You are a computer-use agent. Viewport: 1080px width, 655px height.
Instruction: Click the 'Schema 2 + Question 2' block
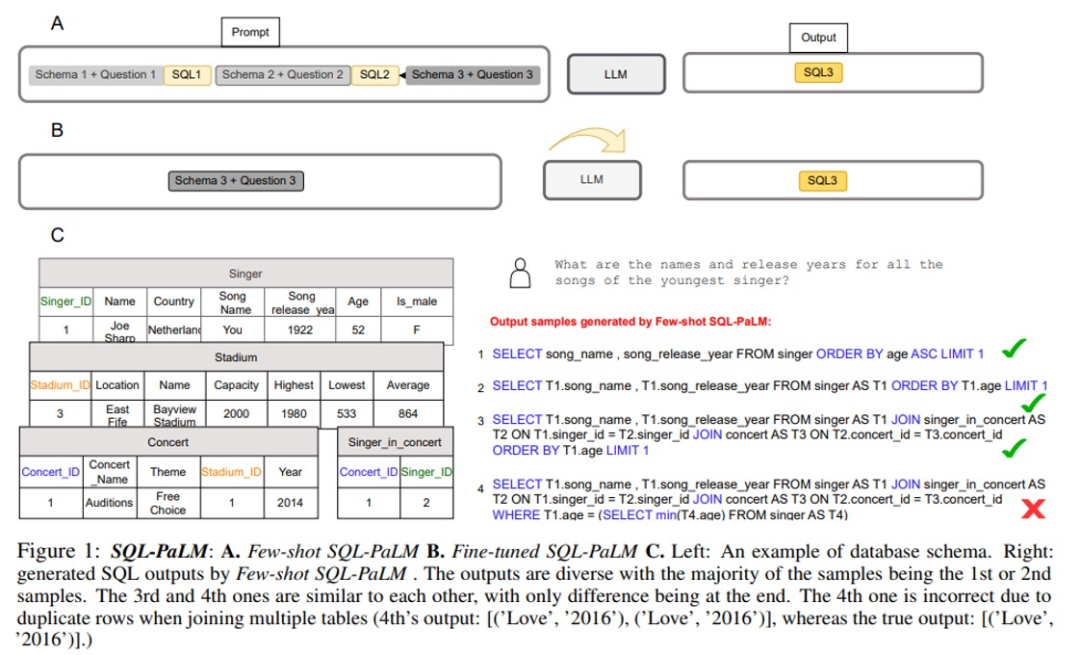282,74
